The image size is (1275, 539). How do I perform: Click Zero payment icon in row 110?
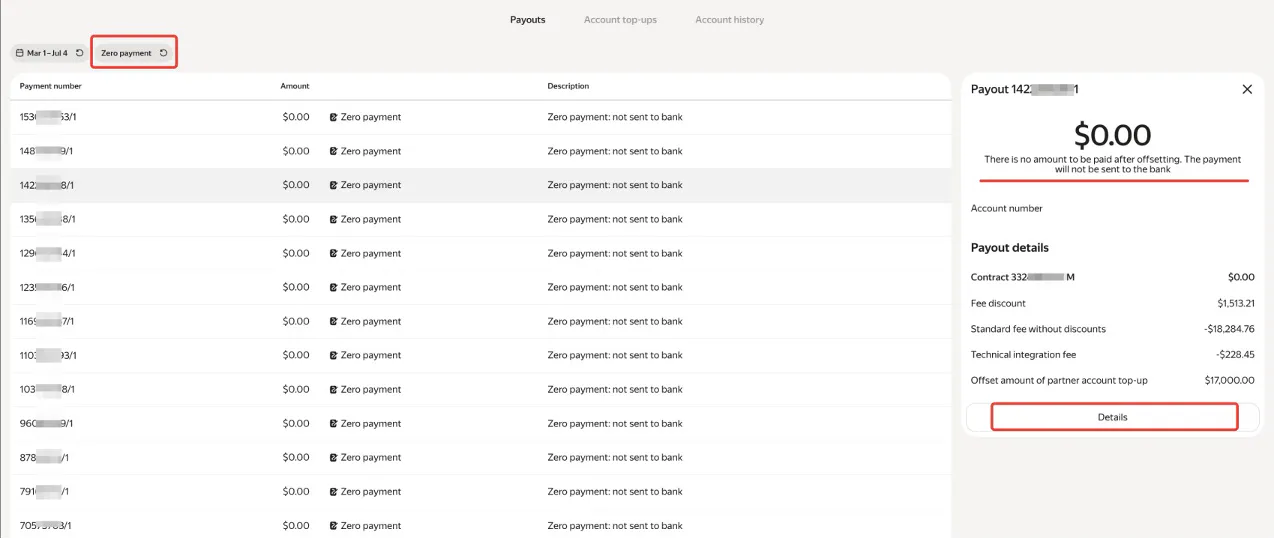[334, 355]
